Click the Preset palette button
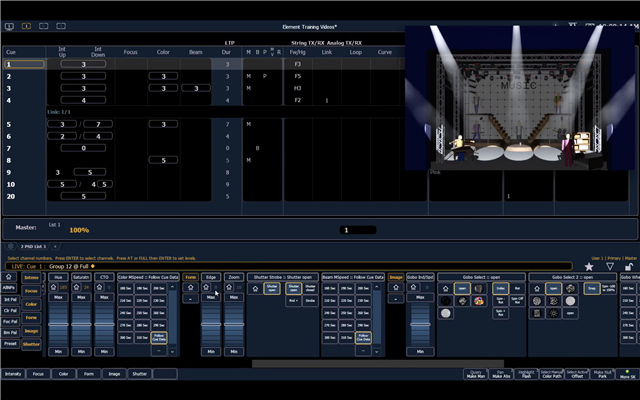Screen dimensions: 640x400 pyautogui.click(x=10, y=344)
